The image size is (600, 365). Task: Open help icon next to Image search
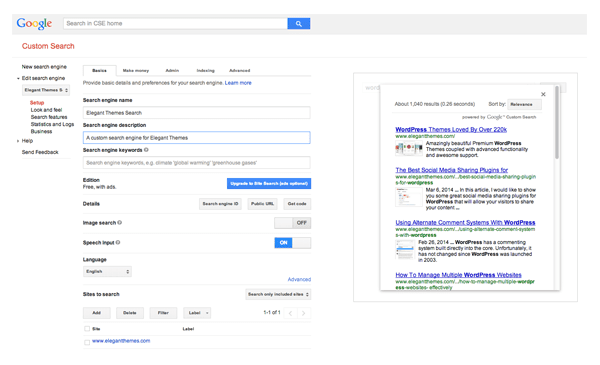[x=120, y=223]
